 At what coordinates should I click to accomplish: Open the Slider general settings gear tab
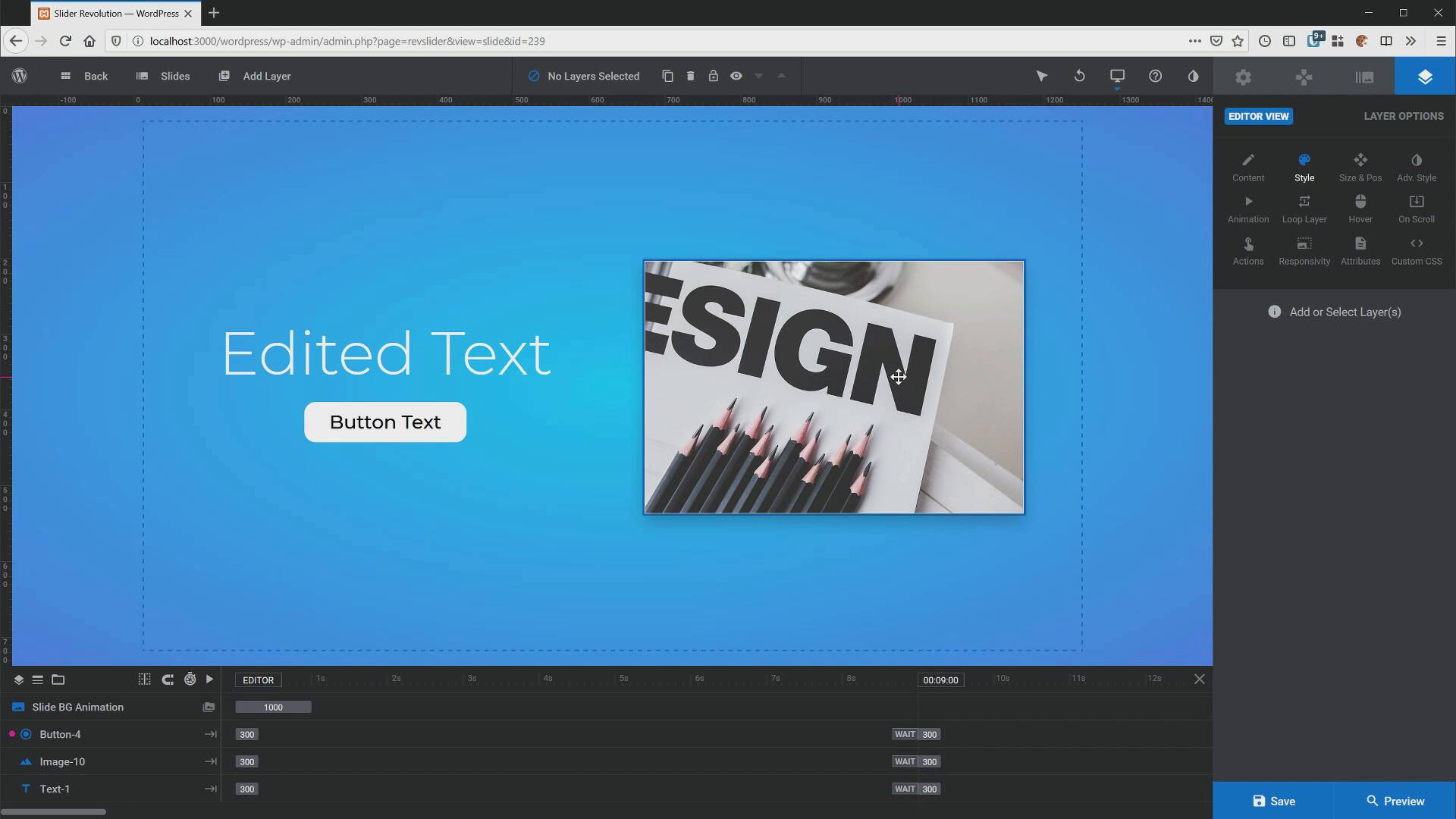tap(1243, 77)
